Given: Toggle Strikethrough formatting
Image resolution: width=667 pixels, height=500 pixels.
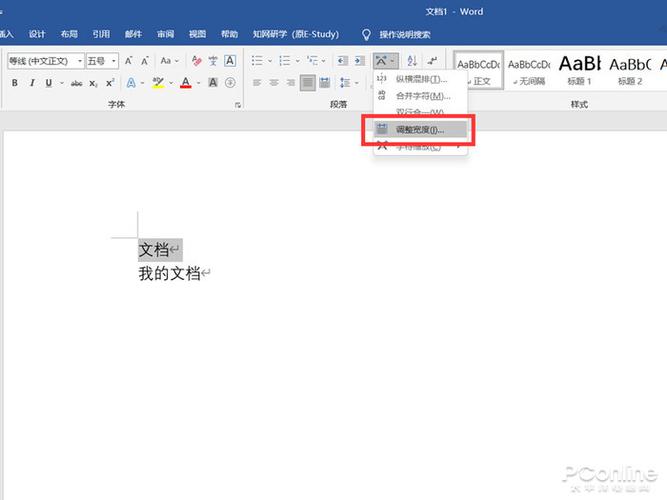Looking at the screenshot, I should (77, 83).
